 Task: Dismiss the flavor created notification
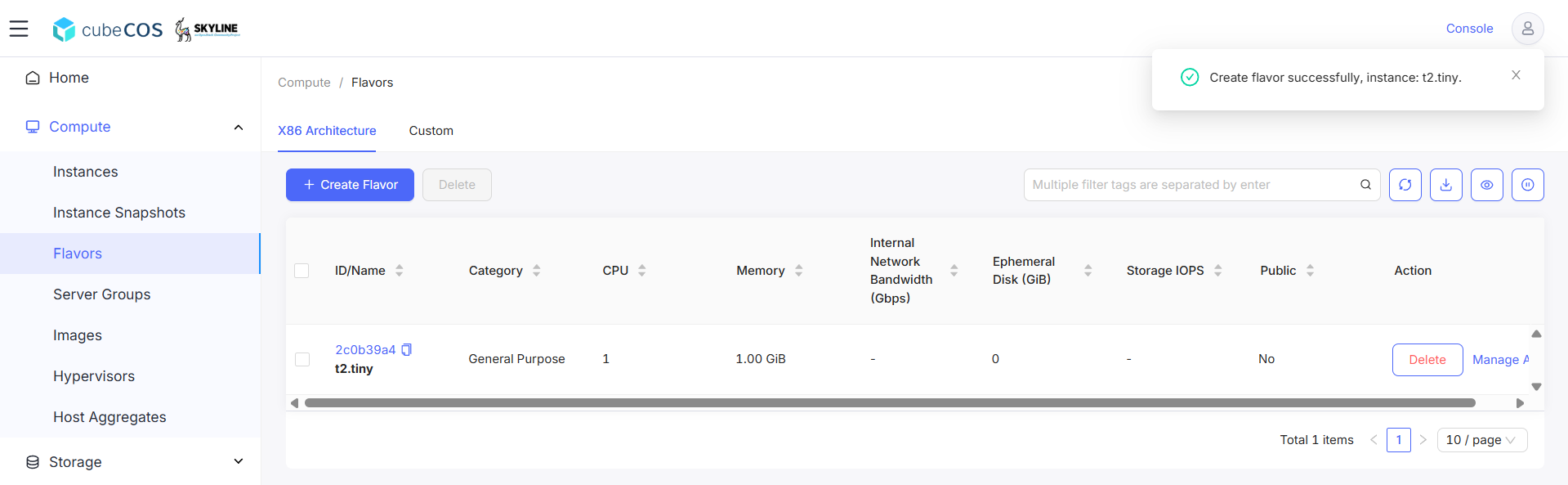(1516, 75)
